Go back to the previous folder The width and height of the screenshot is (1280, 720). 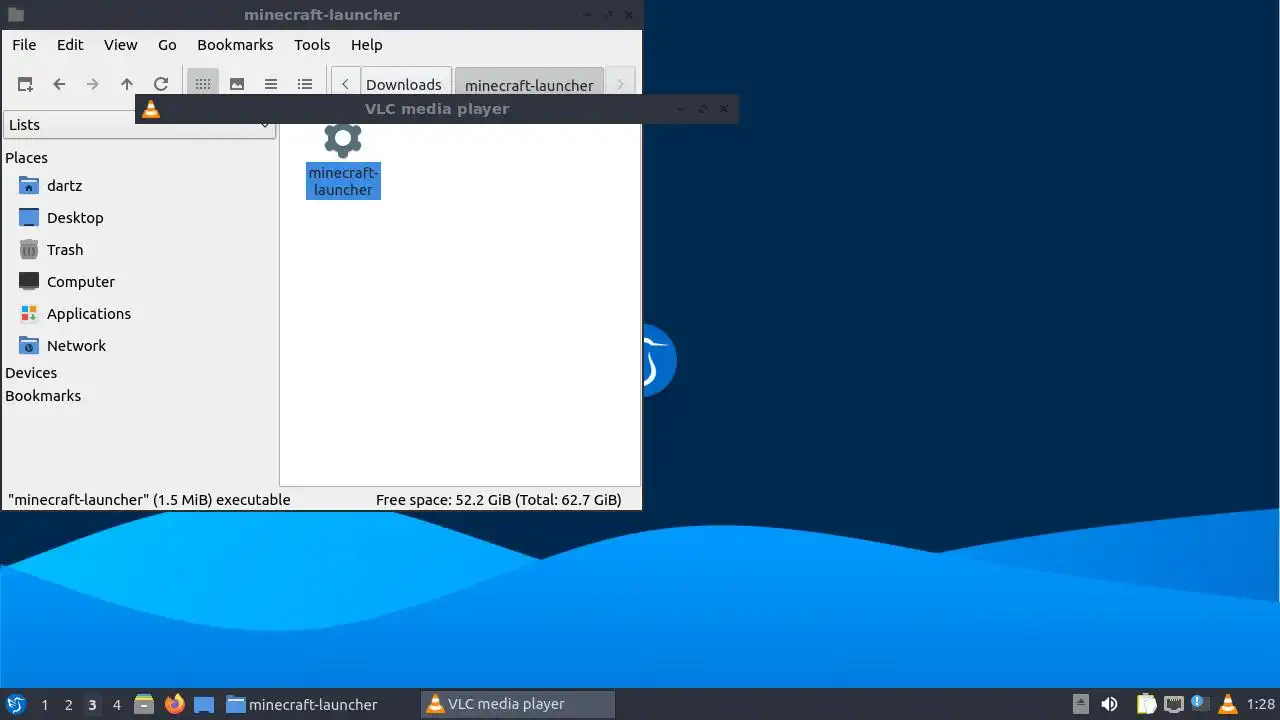click(59, 84)
